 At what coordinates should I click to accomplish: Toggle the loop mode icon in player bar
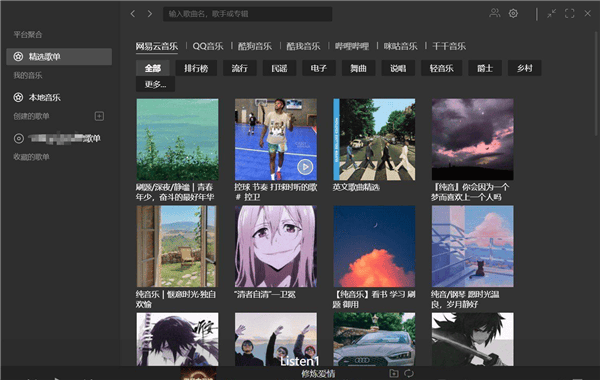pos(409,373)
